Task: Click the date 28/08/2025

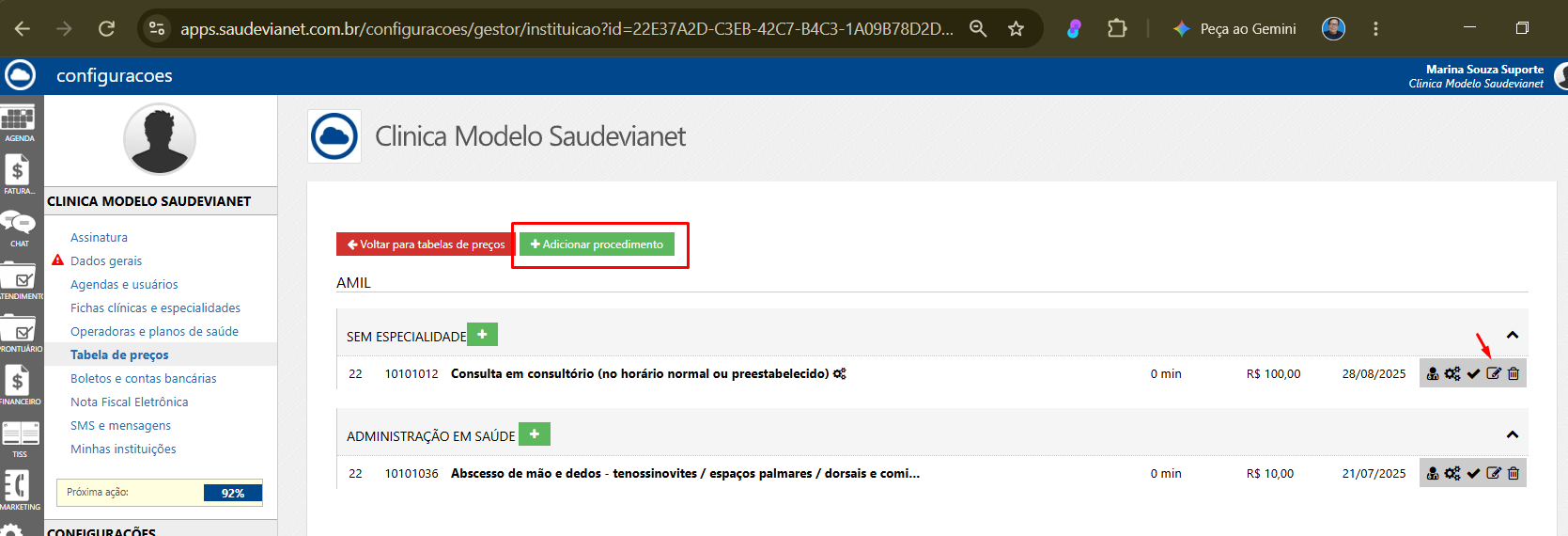Action: [x=1374, y=373]
